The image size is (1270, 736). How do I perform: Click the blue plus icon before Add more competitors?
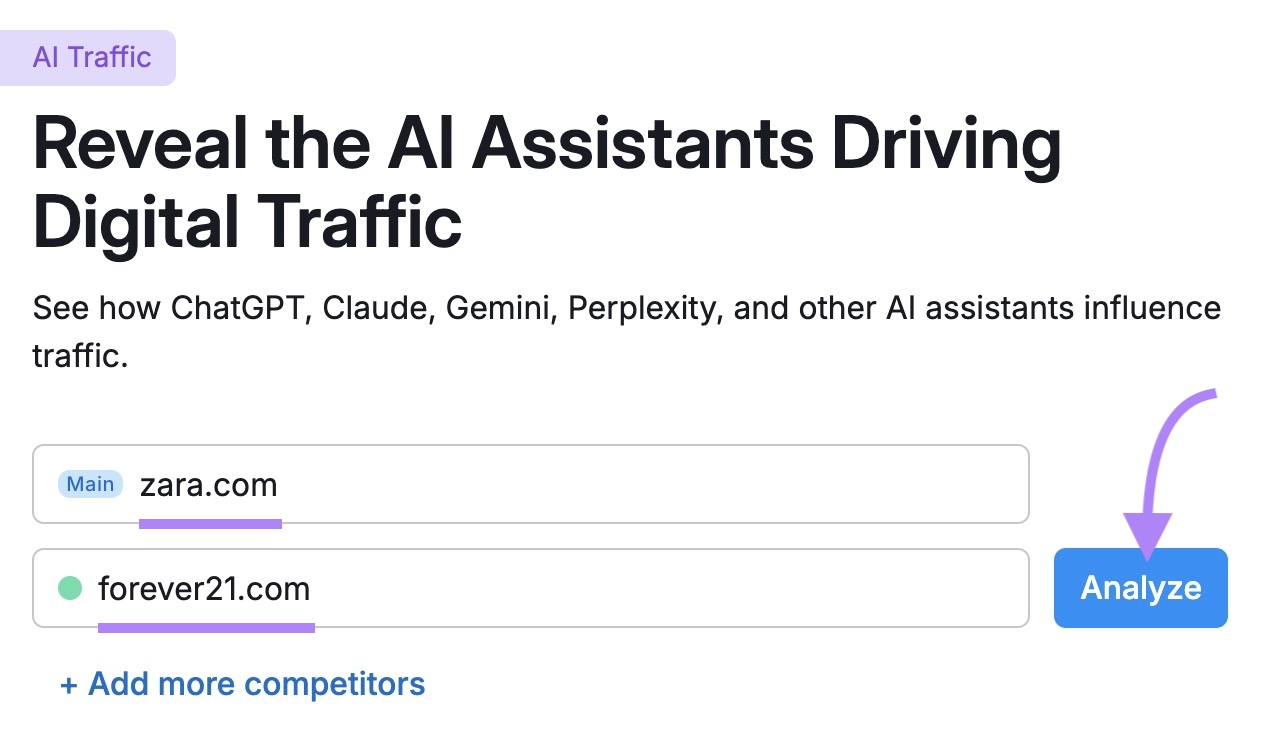point(70,684)
